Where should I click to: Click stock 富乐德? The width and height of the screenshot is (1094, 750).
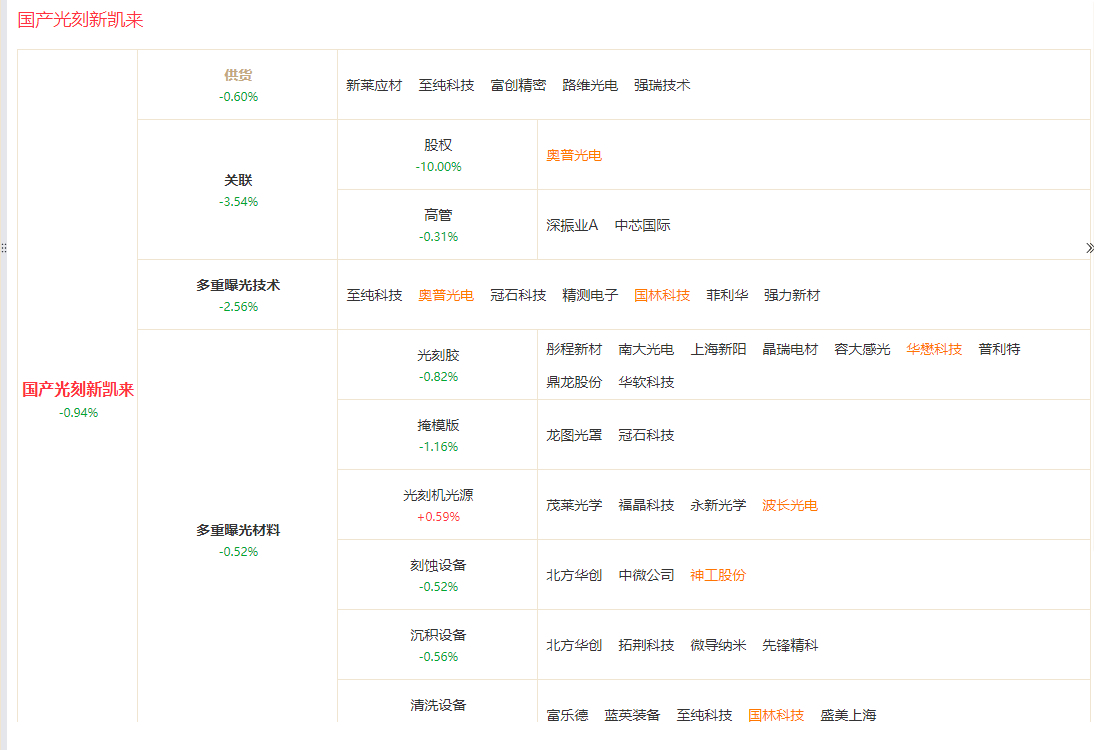(x=567, y=715)
